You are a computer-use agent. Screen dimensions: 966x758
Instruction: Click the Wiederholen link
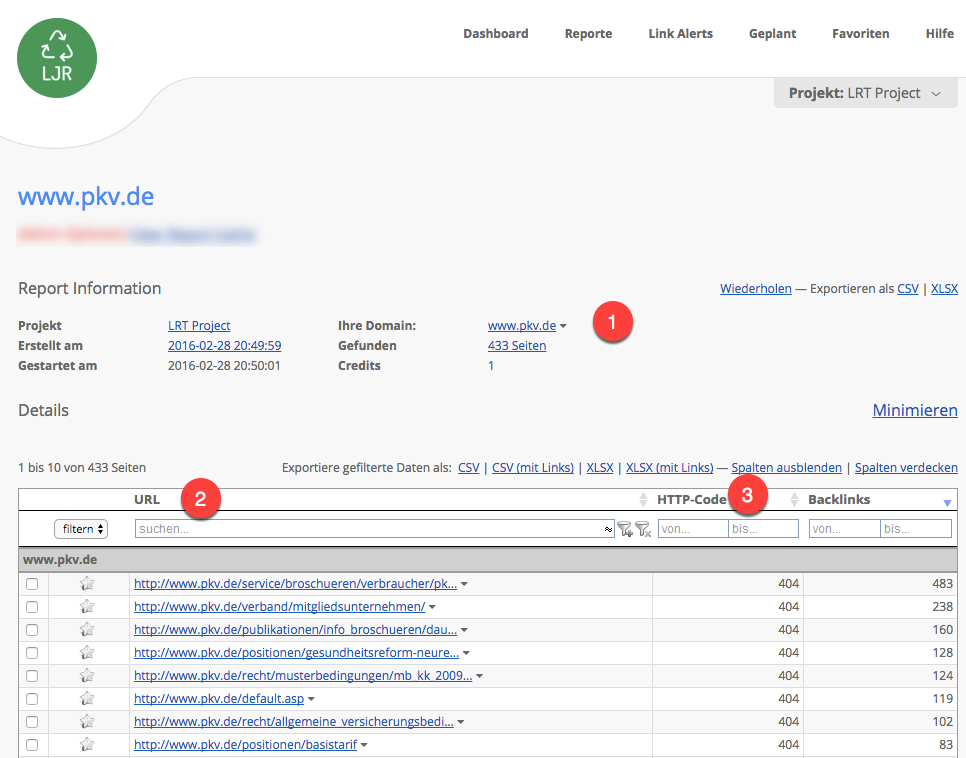[756, 288]
